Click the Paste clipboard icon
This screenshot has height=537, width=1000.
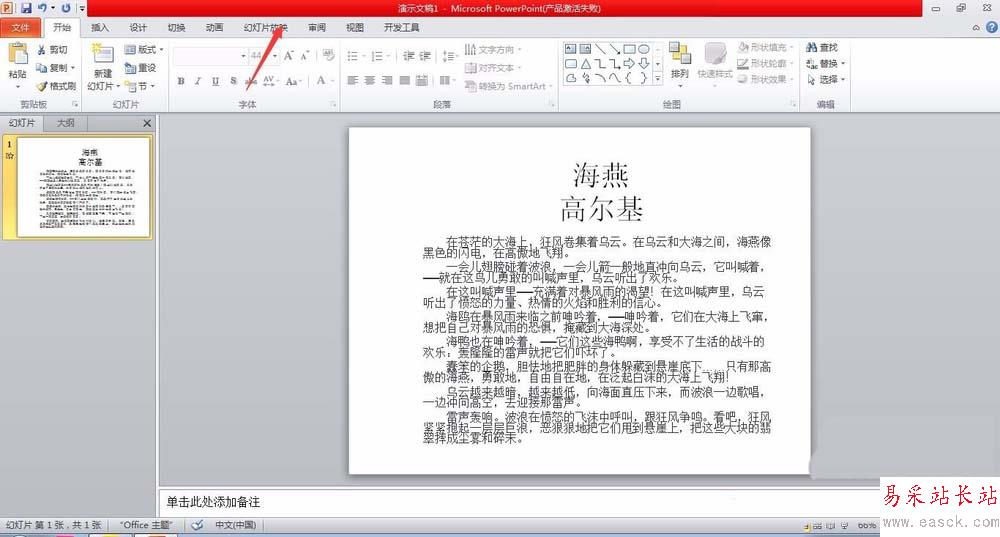coord(18,54)
